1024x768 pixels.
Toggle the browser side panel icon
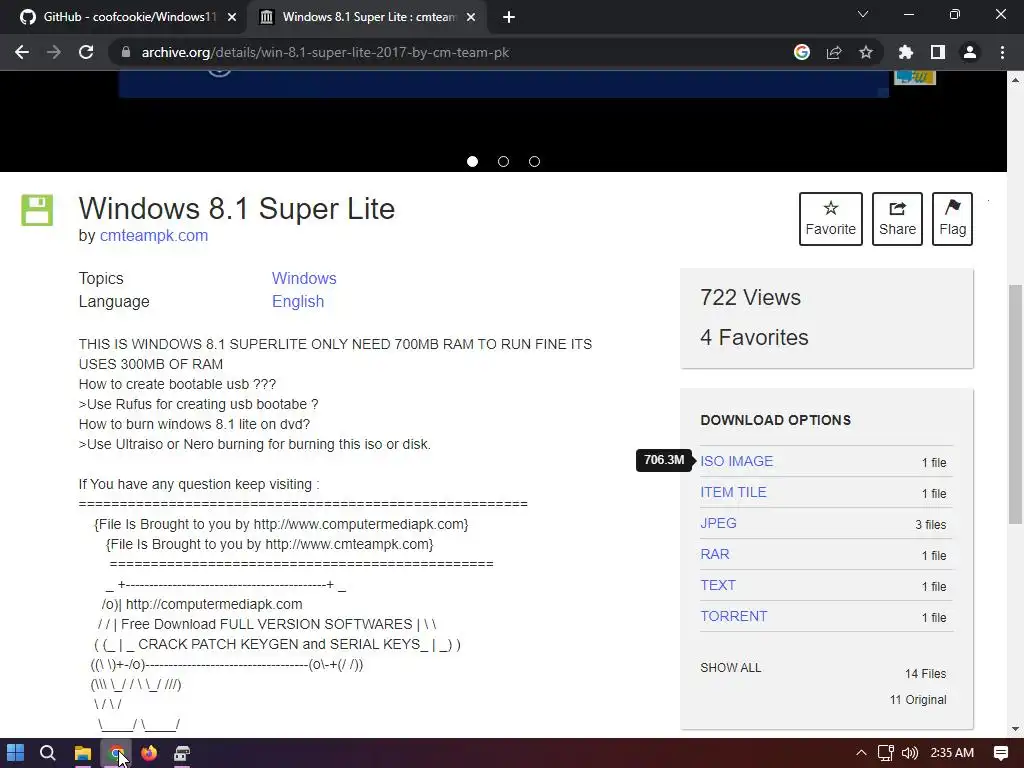[938, 52]
